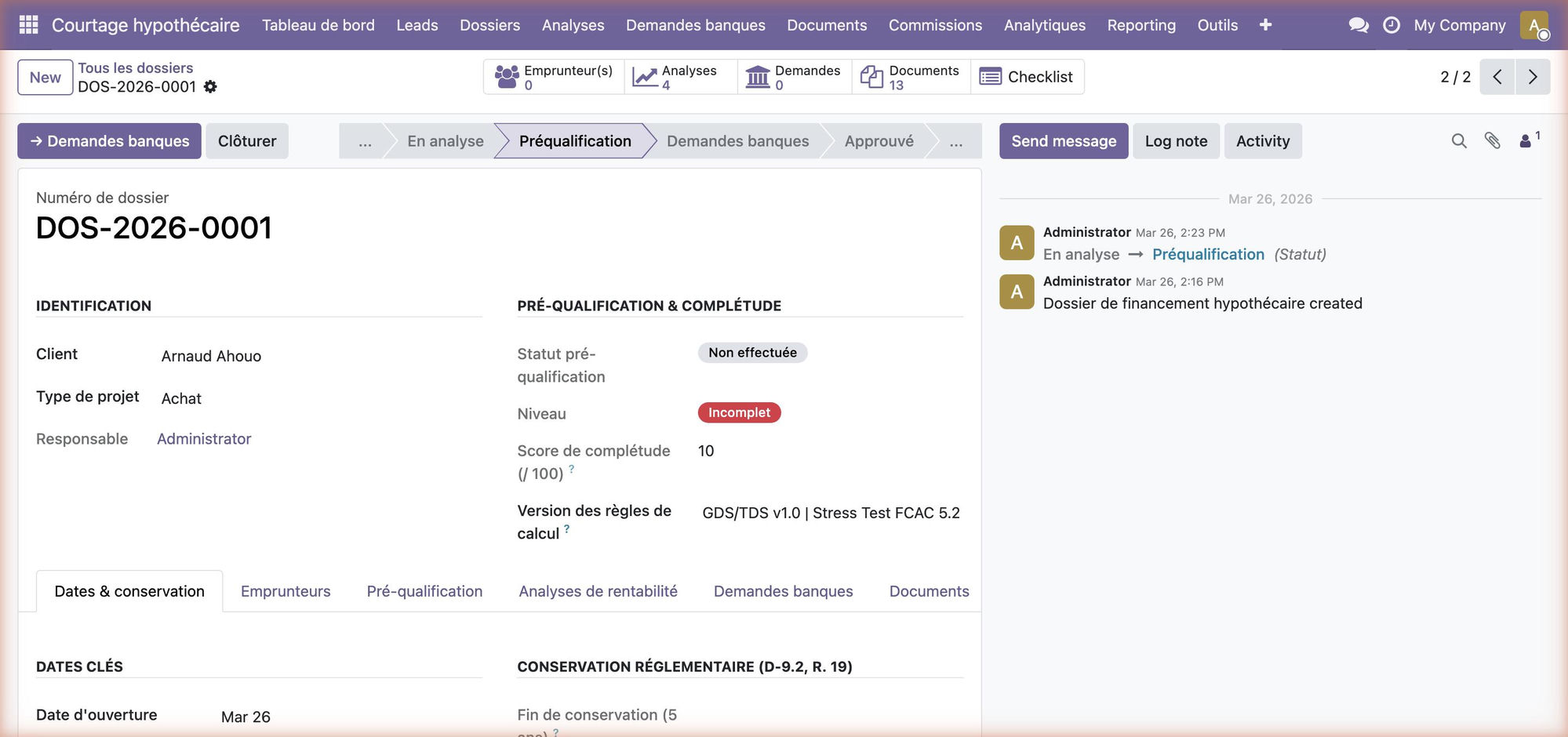Screen dimensions: 1568x737
Task: Open the Outils menu
Action: (x=1217, y=25)
